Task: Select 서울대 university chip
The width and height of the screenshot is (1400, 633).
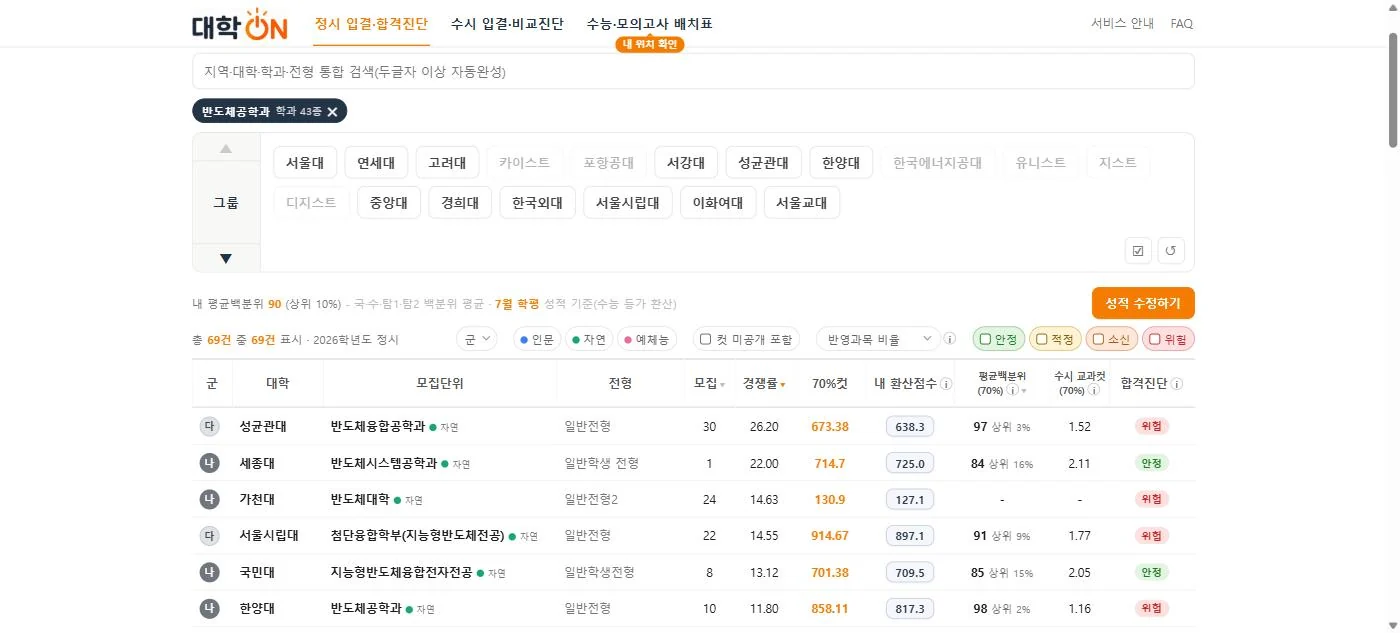Action: pyautogui.click(x=305, y=162)
